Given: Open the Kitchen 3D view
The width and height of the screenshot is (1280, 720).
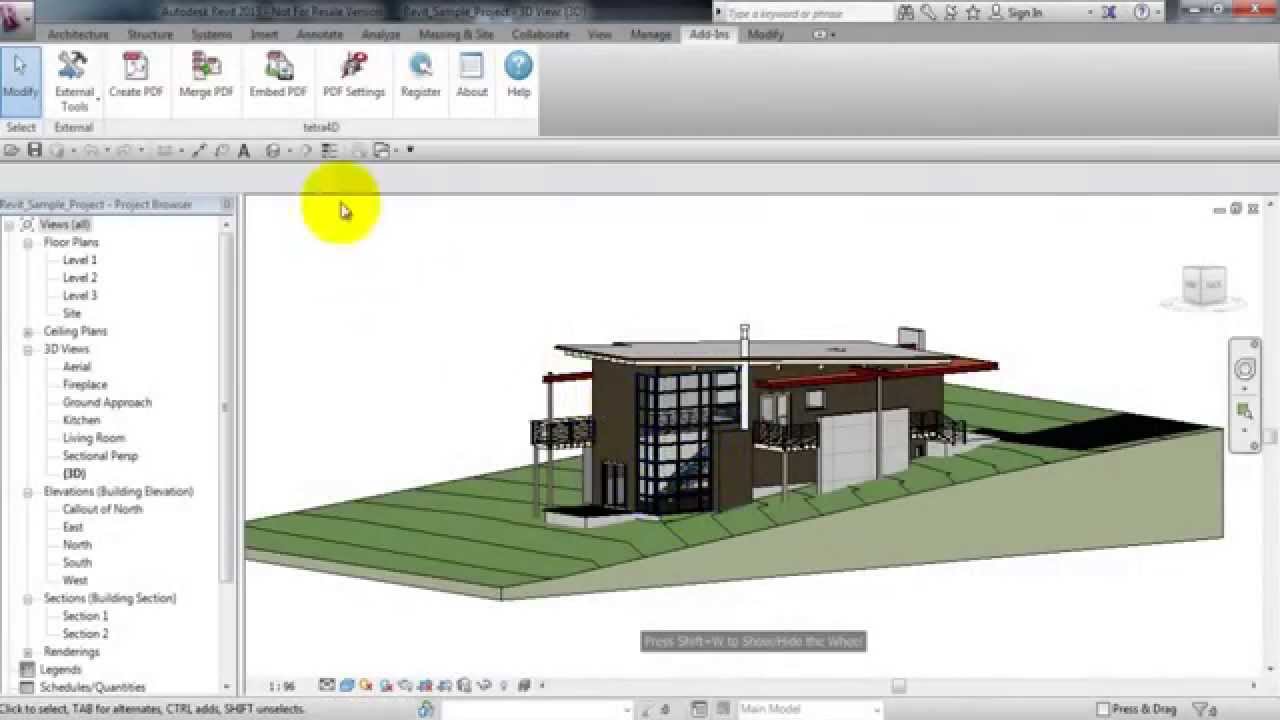Looking at the screenshot, I should pyautogui.click(x=81, y=420).
